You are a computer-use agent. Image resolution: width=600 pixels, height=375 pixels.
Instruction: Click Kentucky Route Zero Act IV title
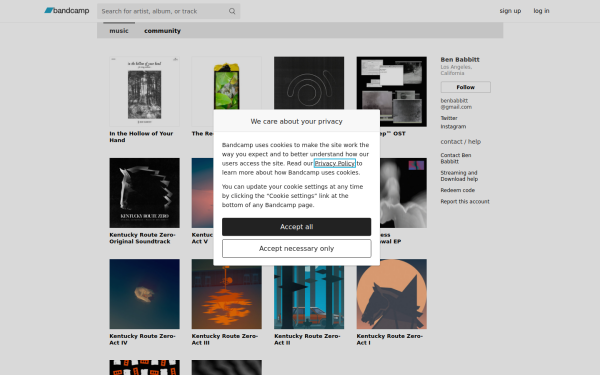click(142, 339)
